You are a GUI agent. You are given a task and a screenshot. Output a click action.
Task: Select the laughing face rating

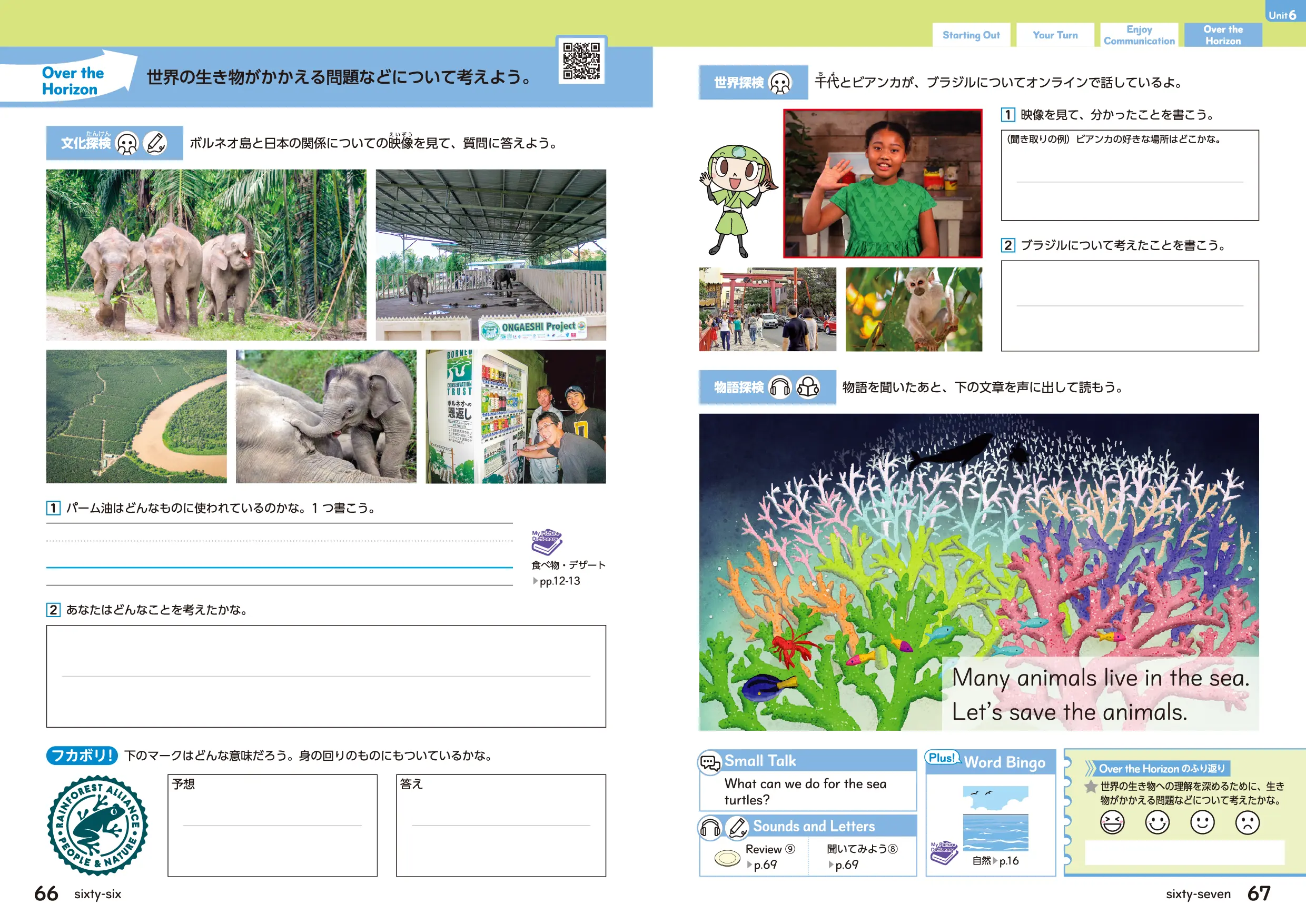click(1112, 823)
